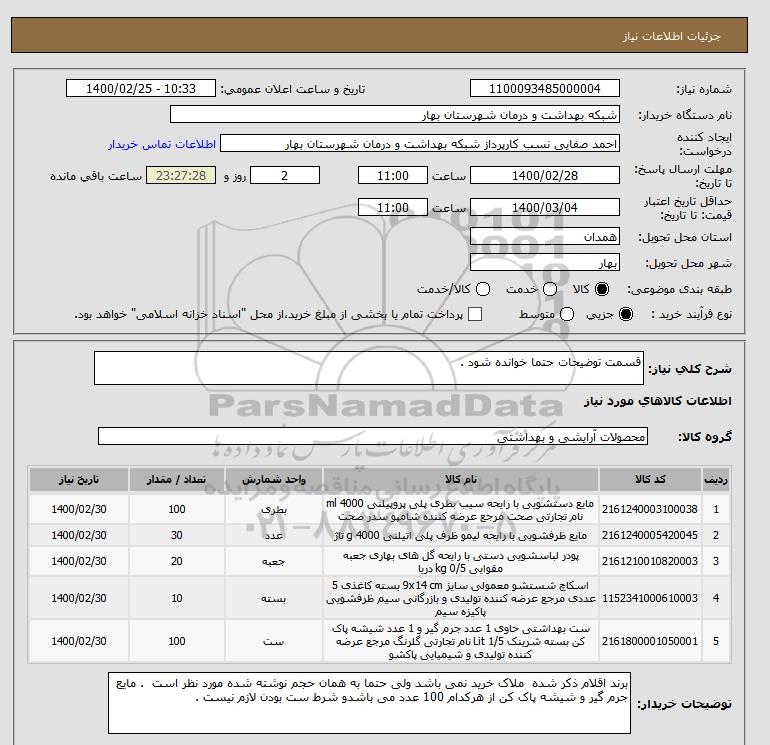Click the کد کالا column header

coord(650,479)
